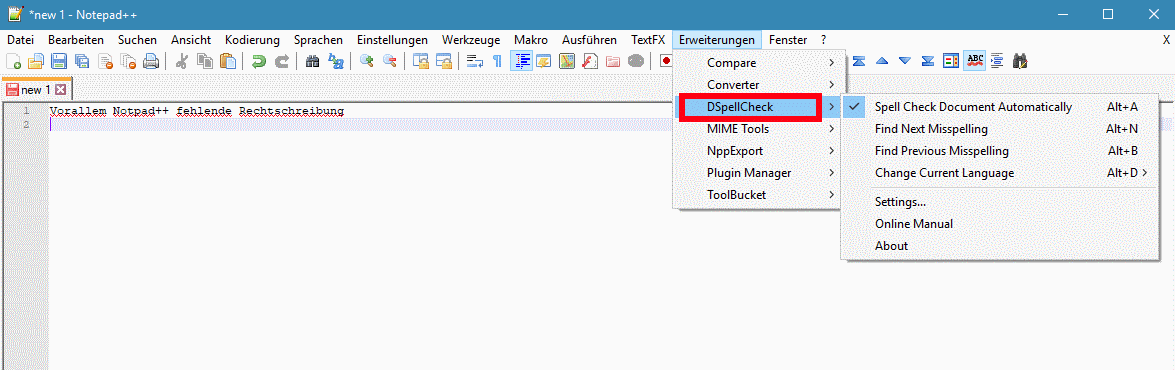1175x370 pixels.
Task: Click the Close All documents icon
Action: tap(128, 61)
